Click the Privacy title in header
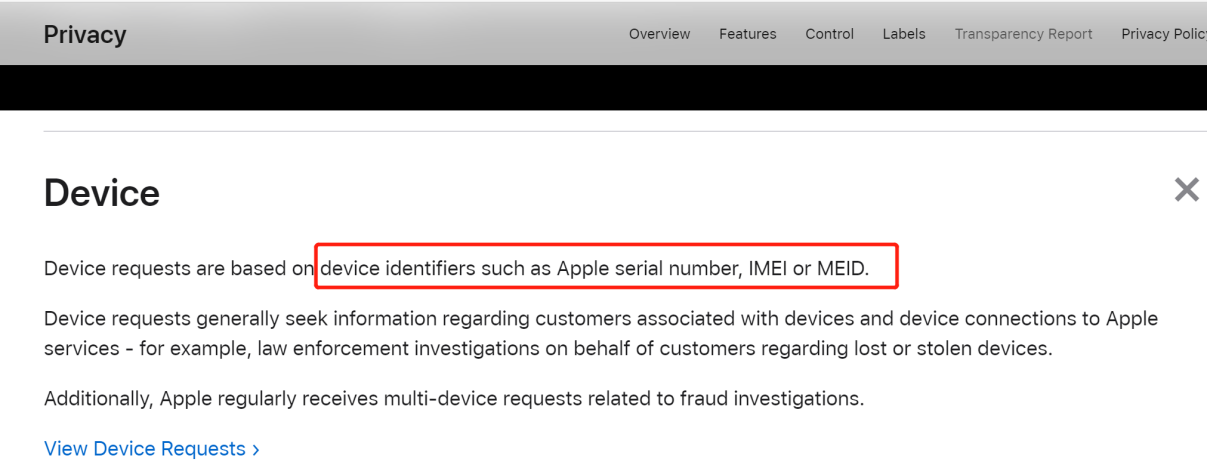 pyautogui.click(x=85, y=35)
